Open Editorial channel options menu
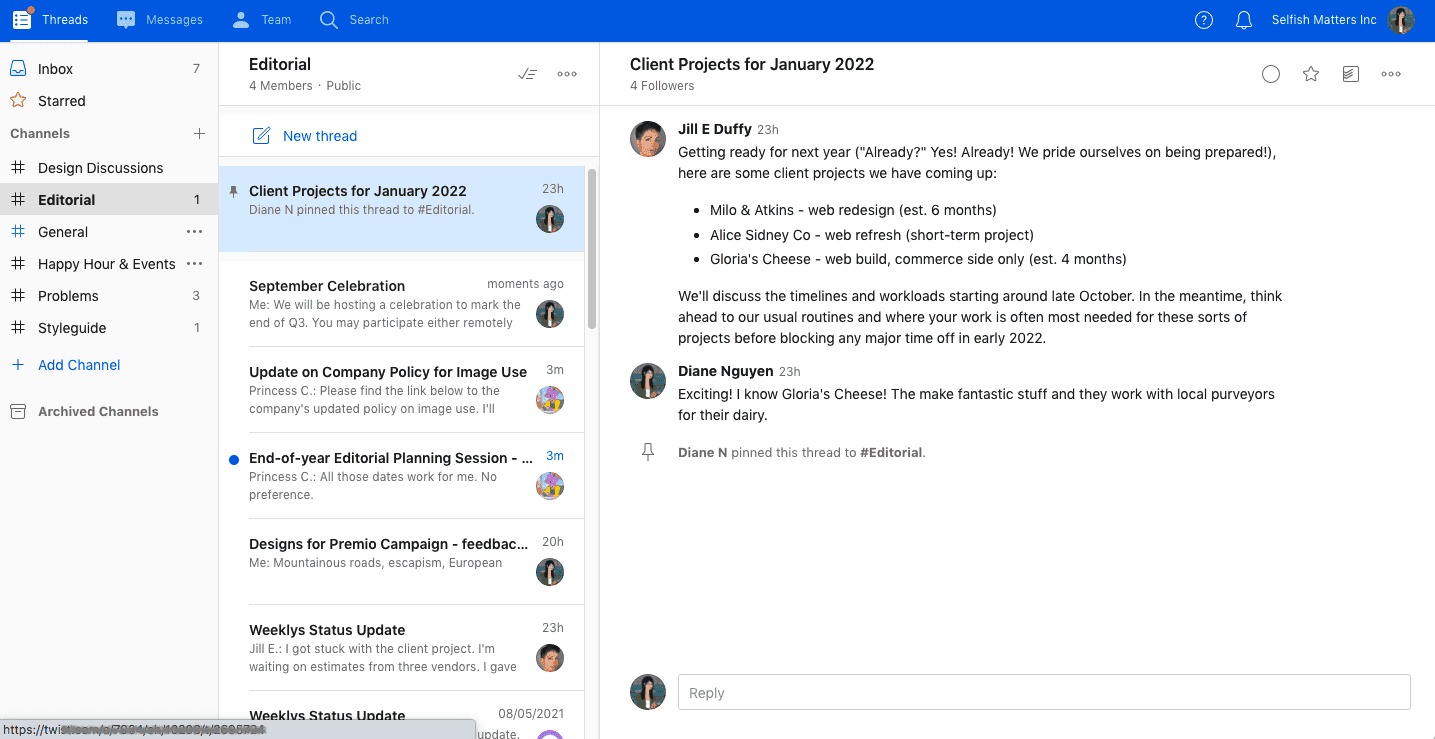This screenshot has width=1435, height=739. pos(567,74)
